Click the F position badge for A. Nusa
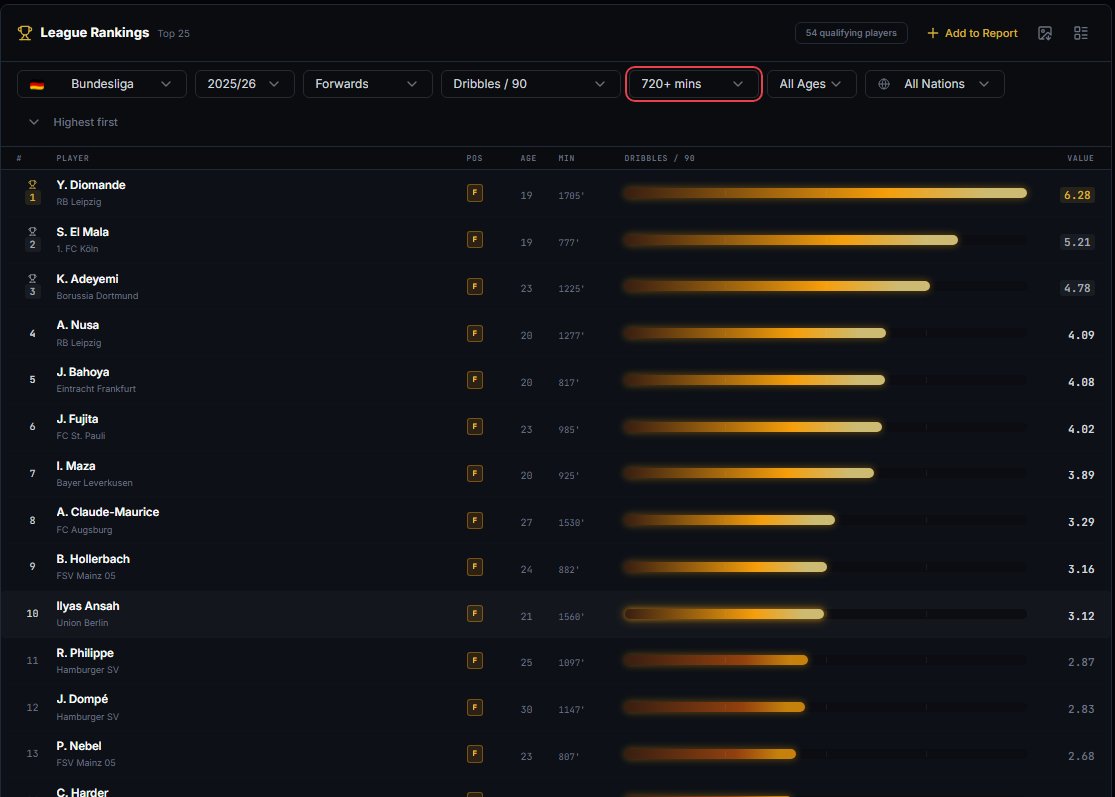Screen dimensions: 1115x797 pyautogui.click(x=475, y=333)
